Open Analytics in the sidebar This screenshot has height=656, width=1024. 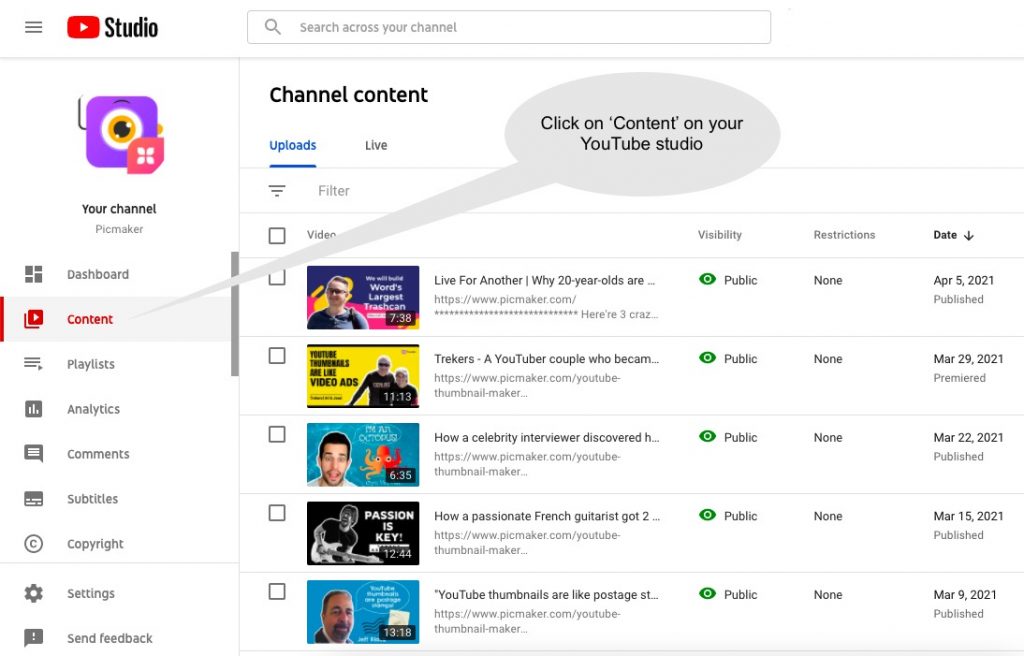tap(93, 409)
